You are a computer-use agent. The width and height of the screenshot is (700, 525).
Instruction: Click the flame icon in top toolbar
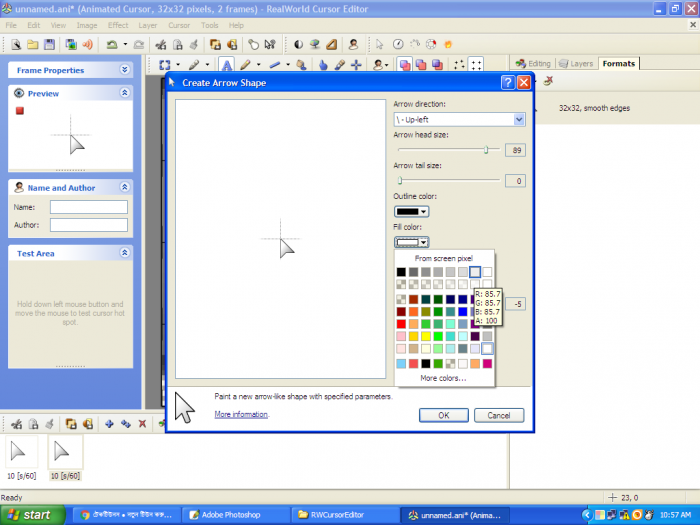click(x=448, y=44)
